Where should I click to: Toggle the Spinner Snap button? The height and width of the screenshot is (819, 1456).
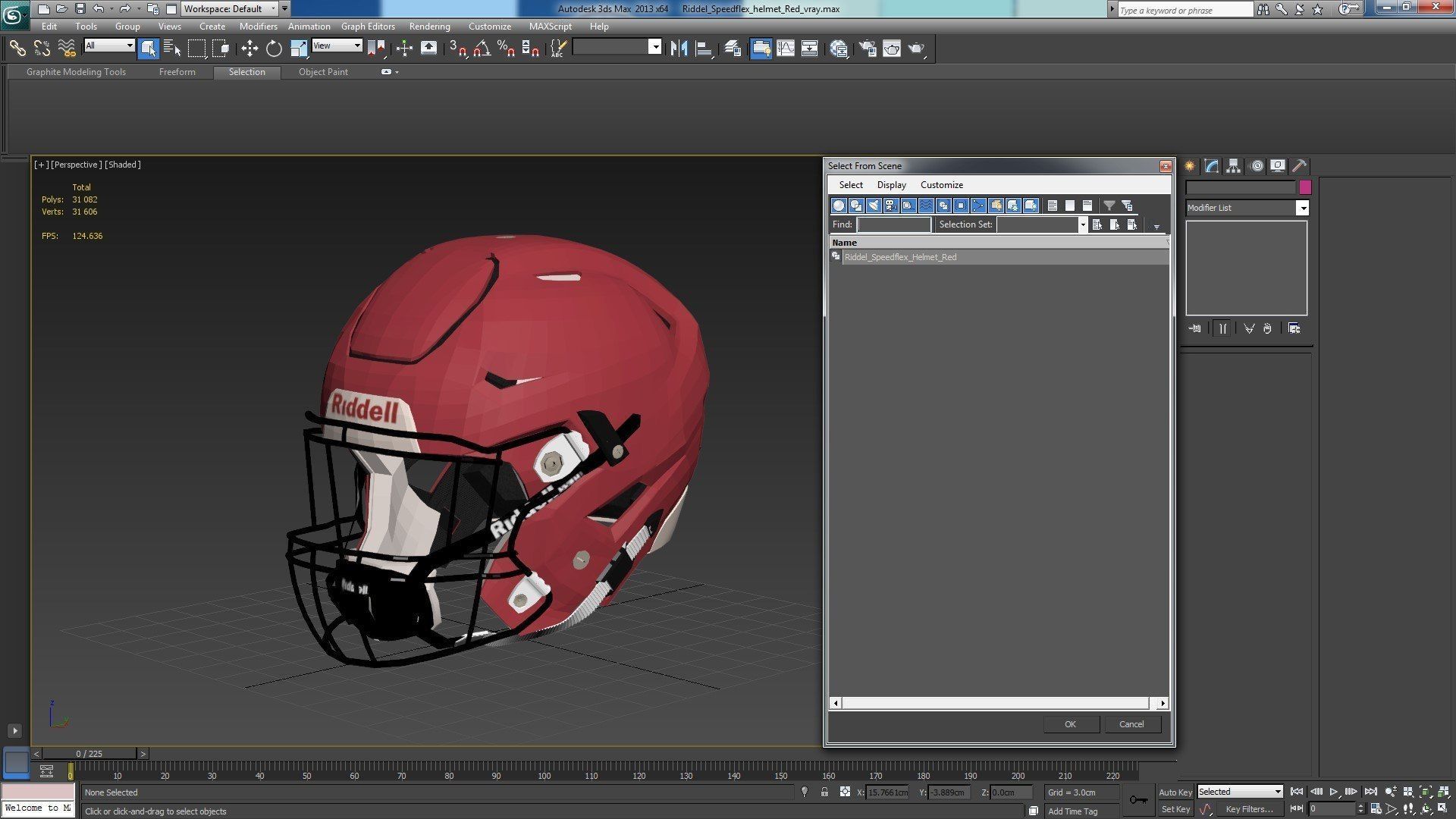tap(531, 49)
